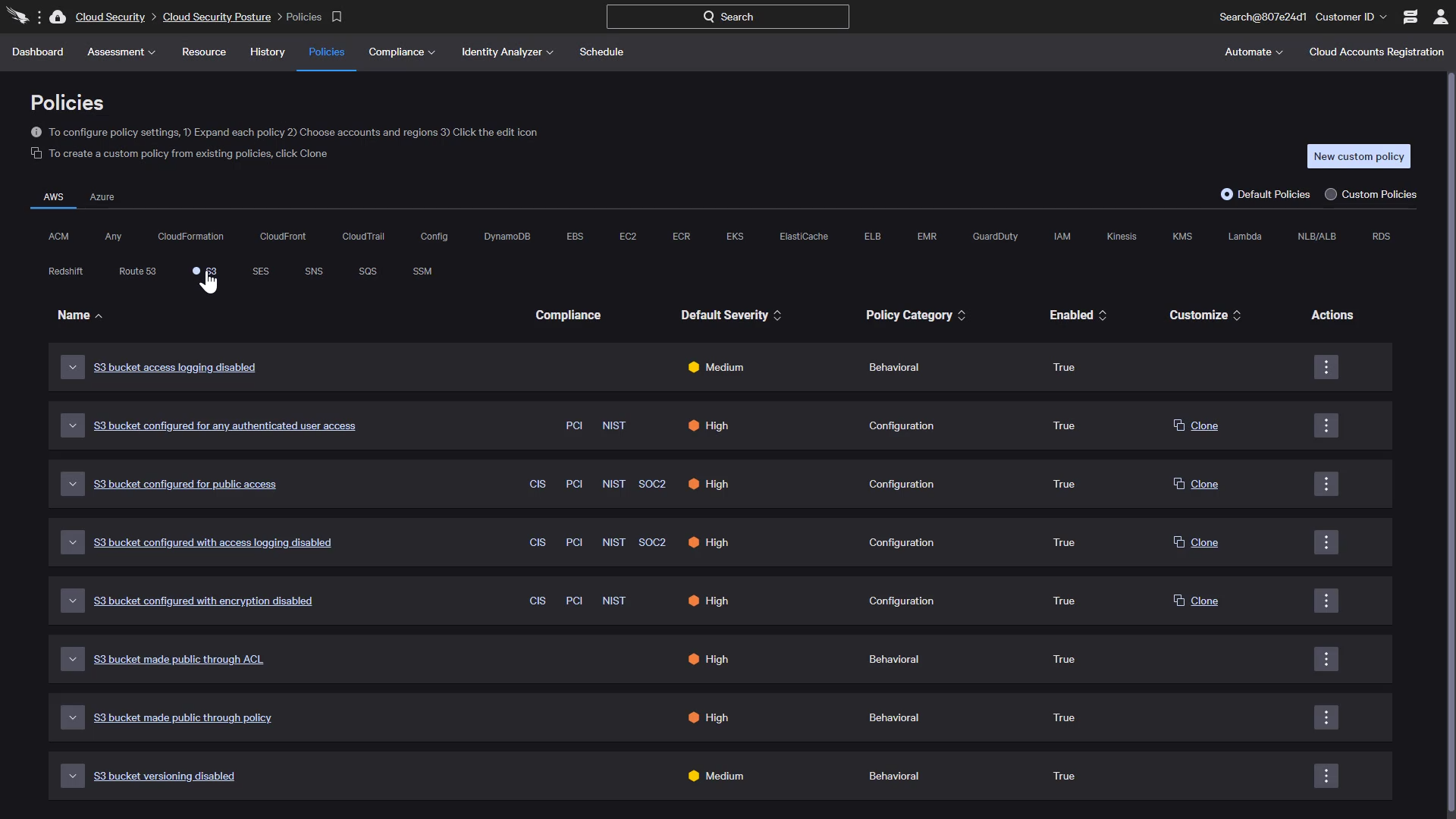Expand S3 bucket versioning disabled row
1456x819 pixels.
73,776
